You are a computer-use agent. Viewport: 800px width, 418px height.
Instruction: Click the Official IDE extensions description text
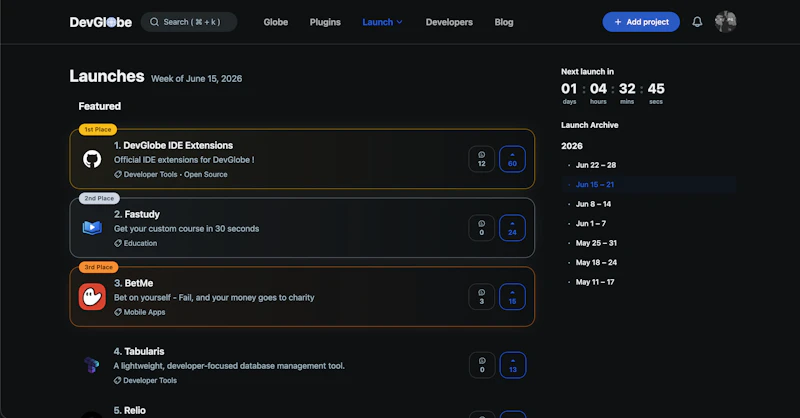[x=184, y=160]
